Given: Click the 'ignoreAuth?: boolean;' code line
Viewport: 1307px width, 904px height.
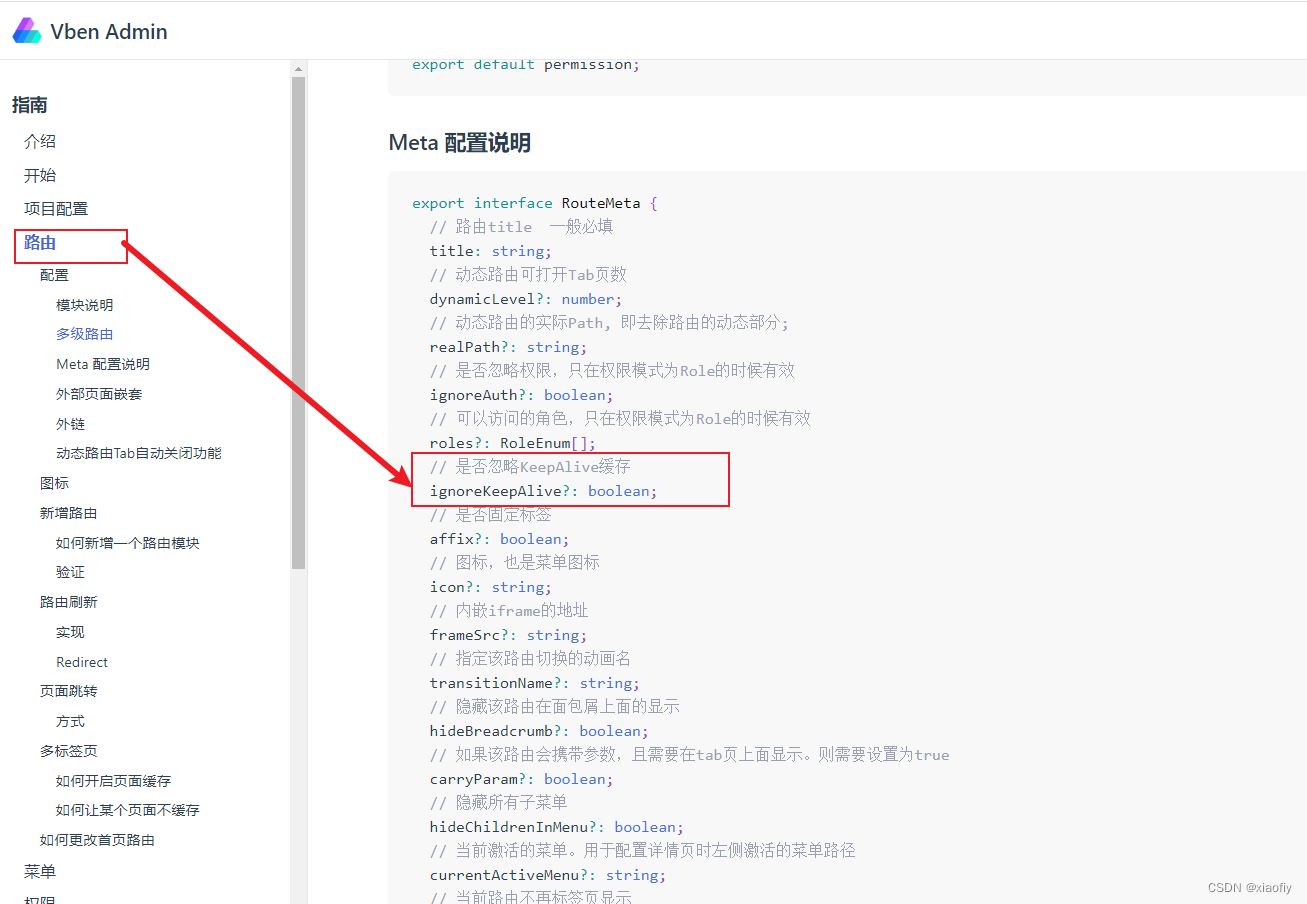Looking at the screenshot, I should (522, 395).
